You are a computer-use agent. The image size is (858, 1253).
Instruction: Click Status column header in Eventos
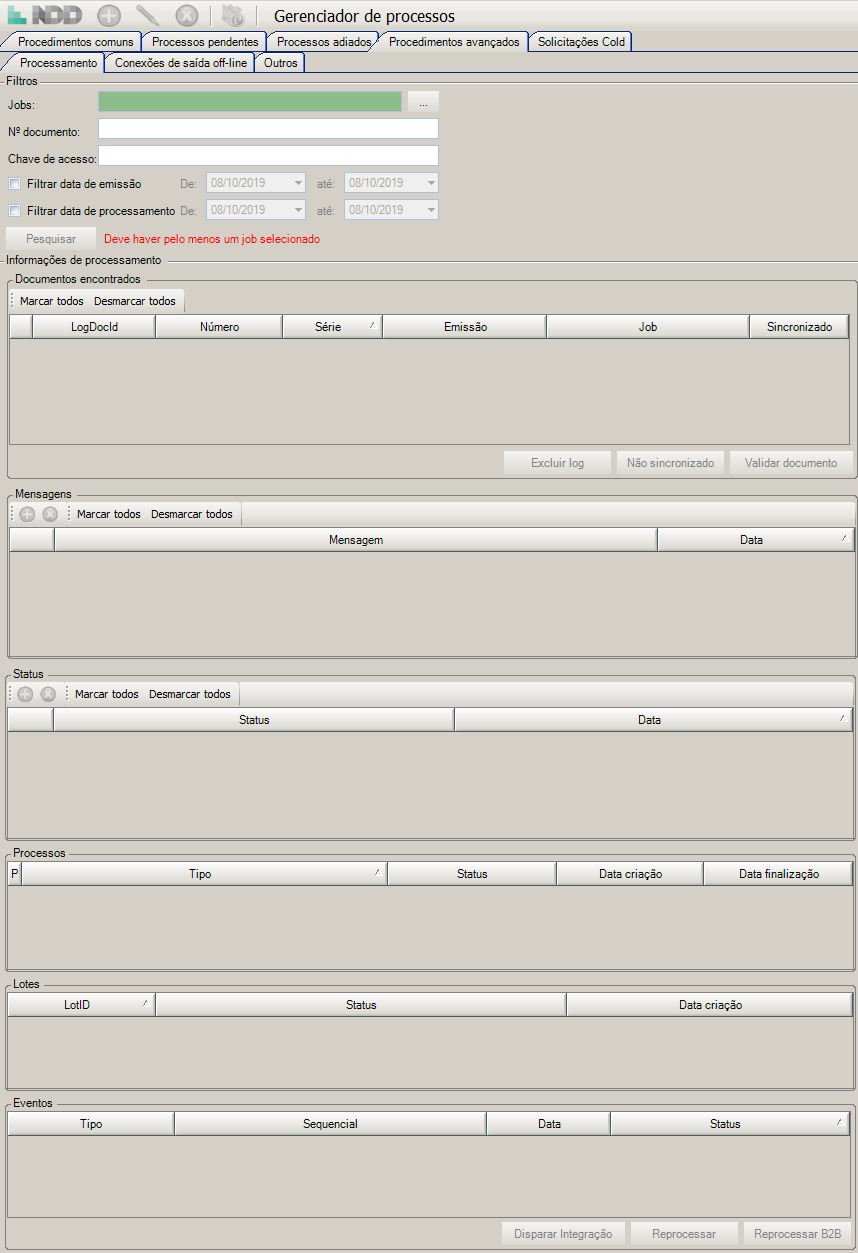point(730,1124)
